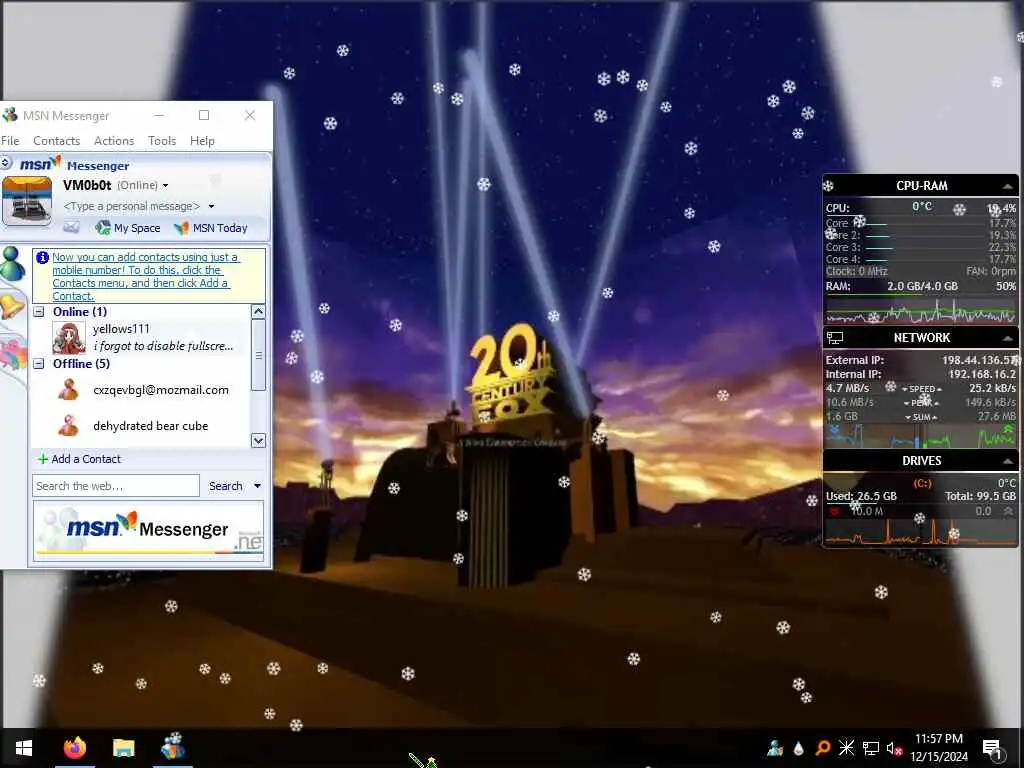1024x768 pixels.
Task: Click the personal message field
Action: click(132, 206)
